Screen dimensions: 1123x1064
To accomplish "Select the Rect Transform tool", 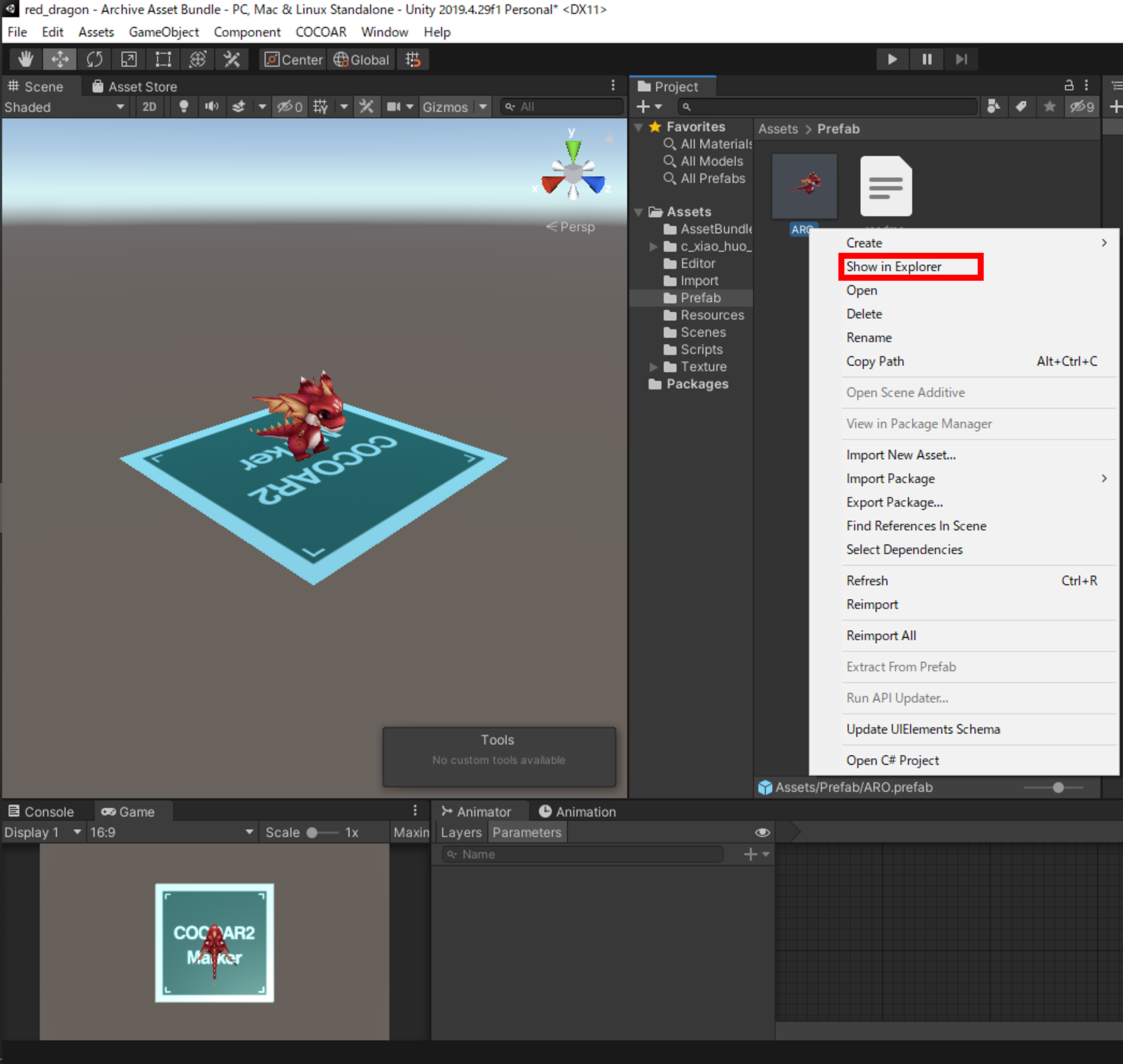I will [163, 60].
